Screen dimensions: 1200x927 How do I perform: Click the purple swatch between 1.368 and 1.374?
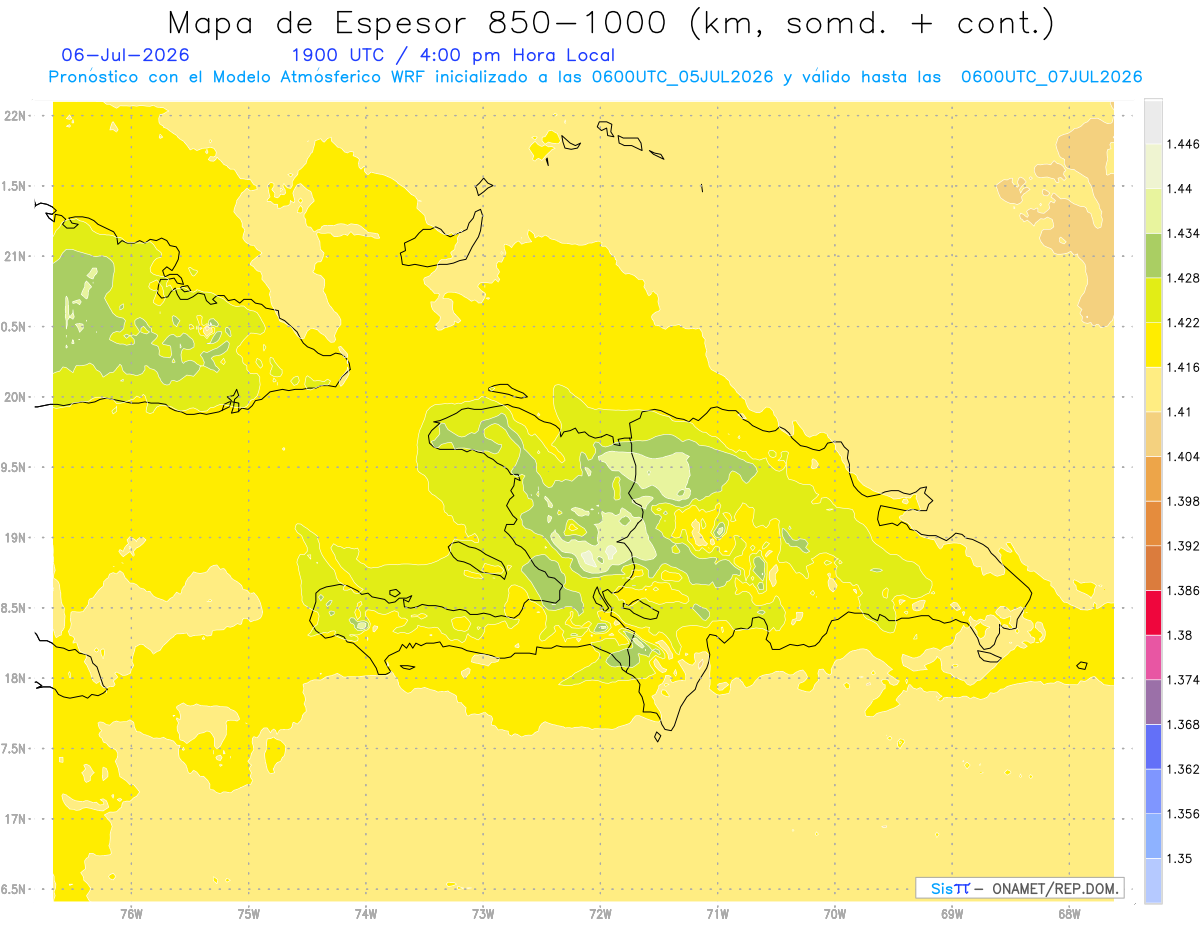pyautogui.click(x=1153, y=701)
